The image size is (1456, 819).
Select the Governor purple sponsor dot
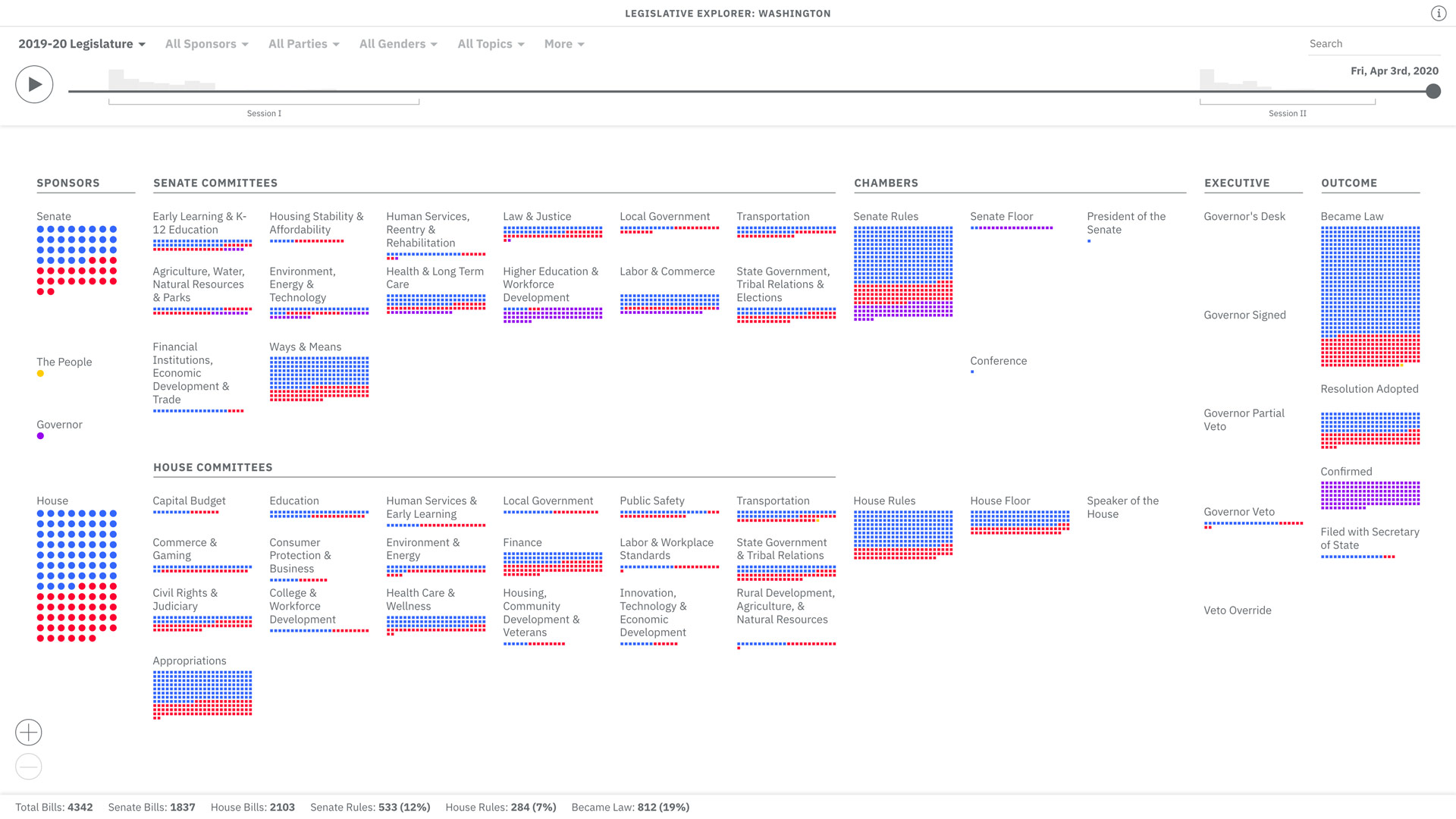(x=40, y=436)
